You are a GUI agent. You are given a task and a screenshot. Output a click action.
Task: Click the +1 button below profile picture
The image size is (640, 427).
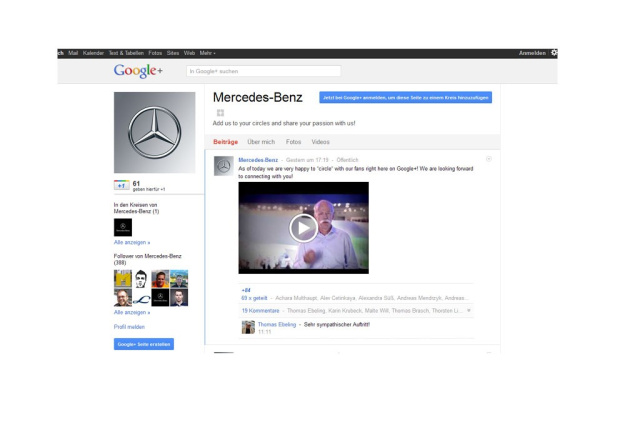point(121,185)
